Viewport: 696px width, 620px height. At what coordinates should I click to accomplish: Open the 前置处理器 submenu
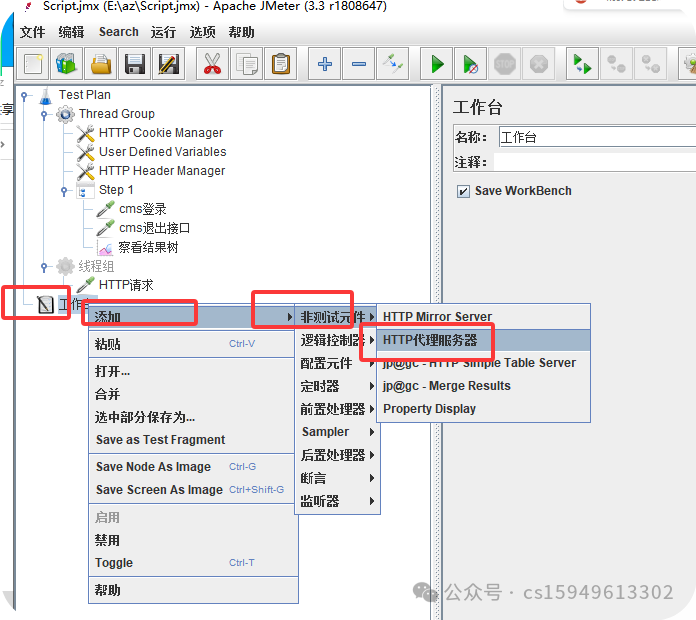(x=337, y=409)
